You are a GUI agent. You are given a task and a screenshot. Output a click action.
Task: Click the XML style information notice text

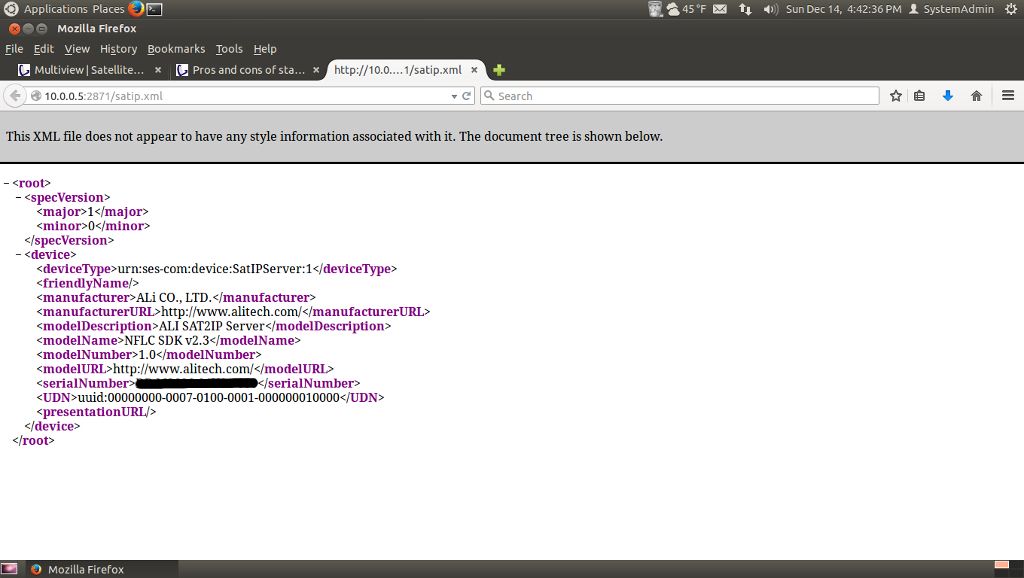point(334,136)
